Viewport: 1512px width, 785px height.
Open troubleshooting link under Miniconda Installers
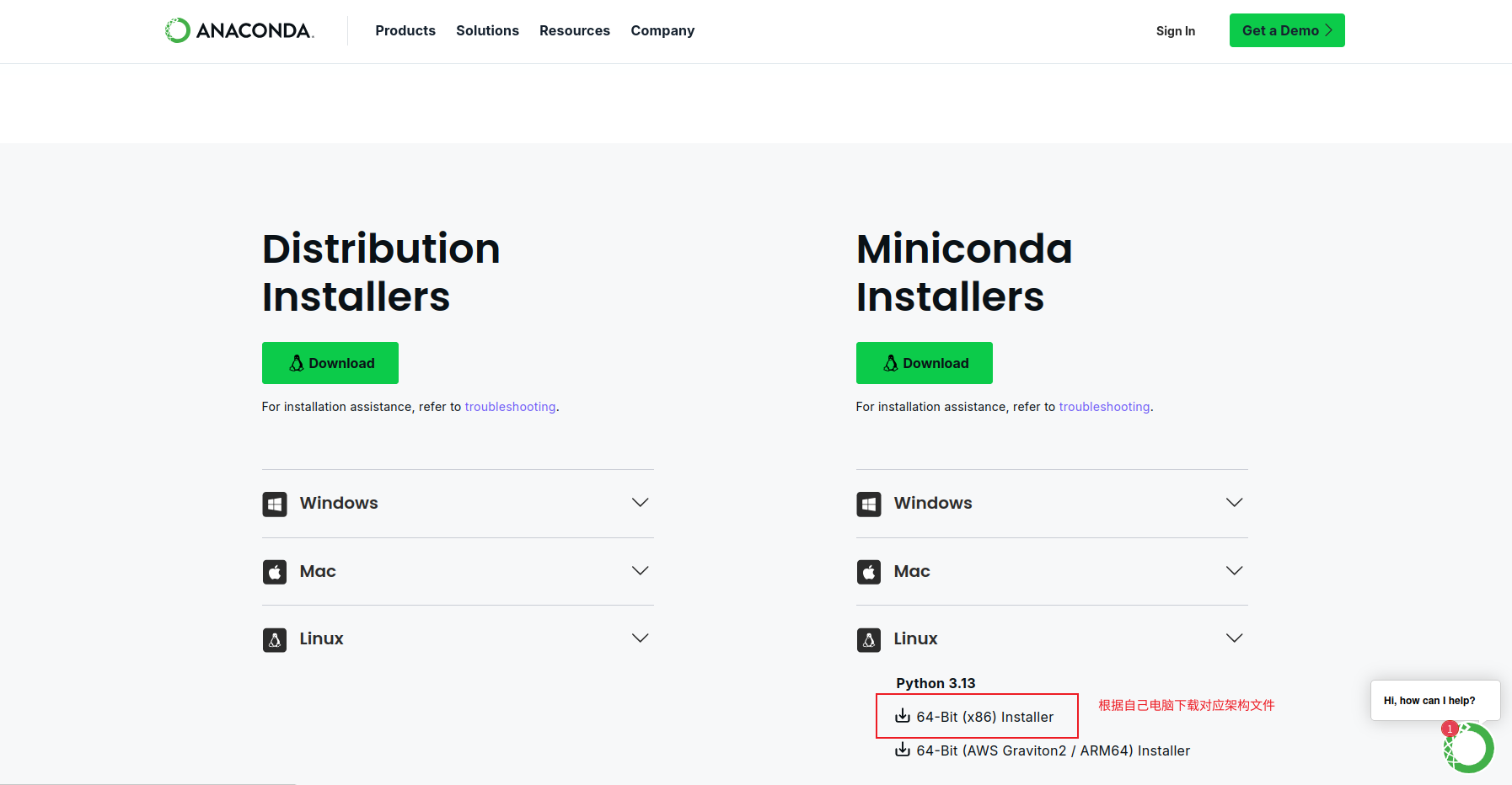pyautogui.click(x=1104, y=407)
